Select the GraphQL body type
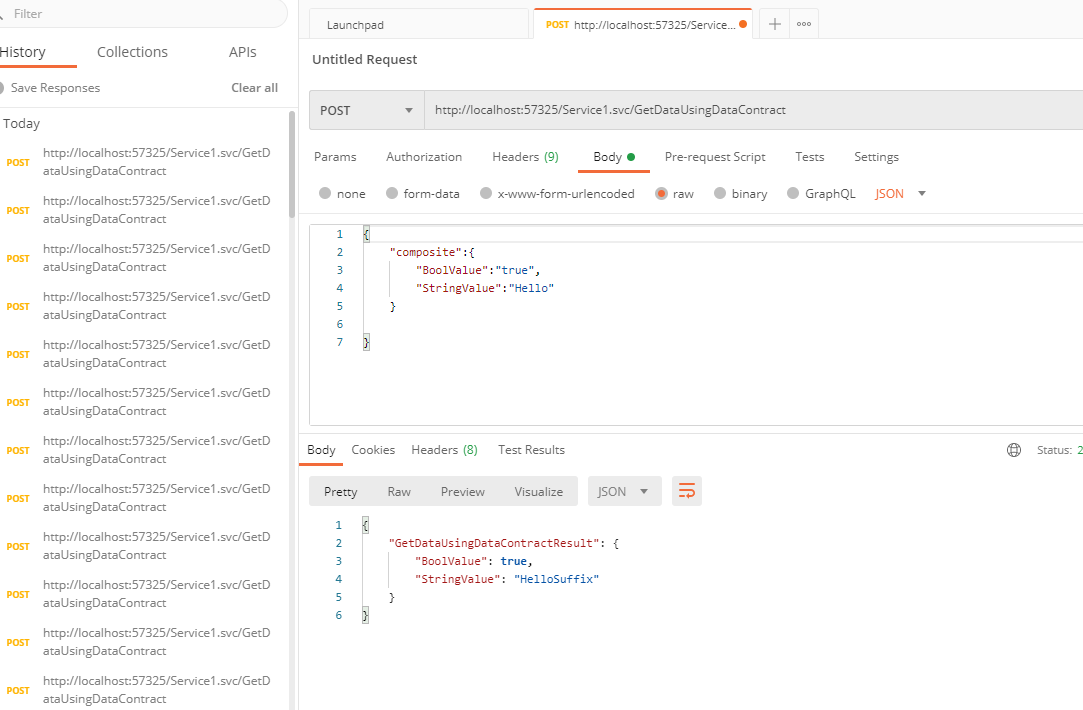 pyautogui.click(x=793, y=193)
